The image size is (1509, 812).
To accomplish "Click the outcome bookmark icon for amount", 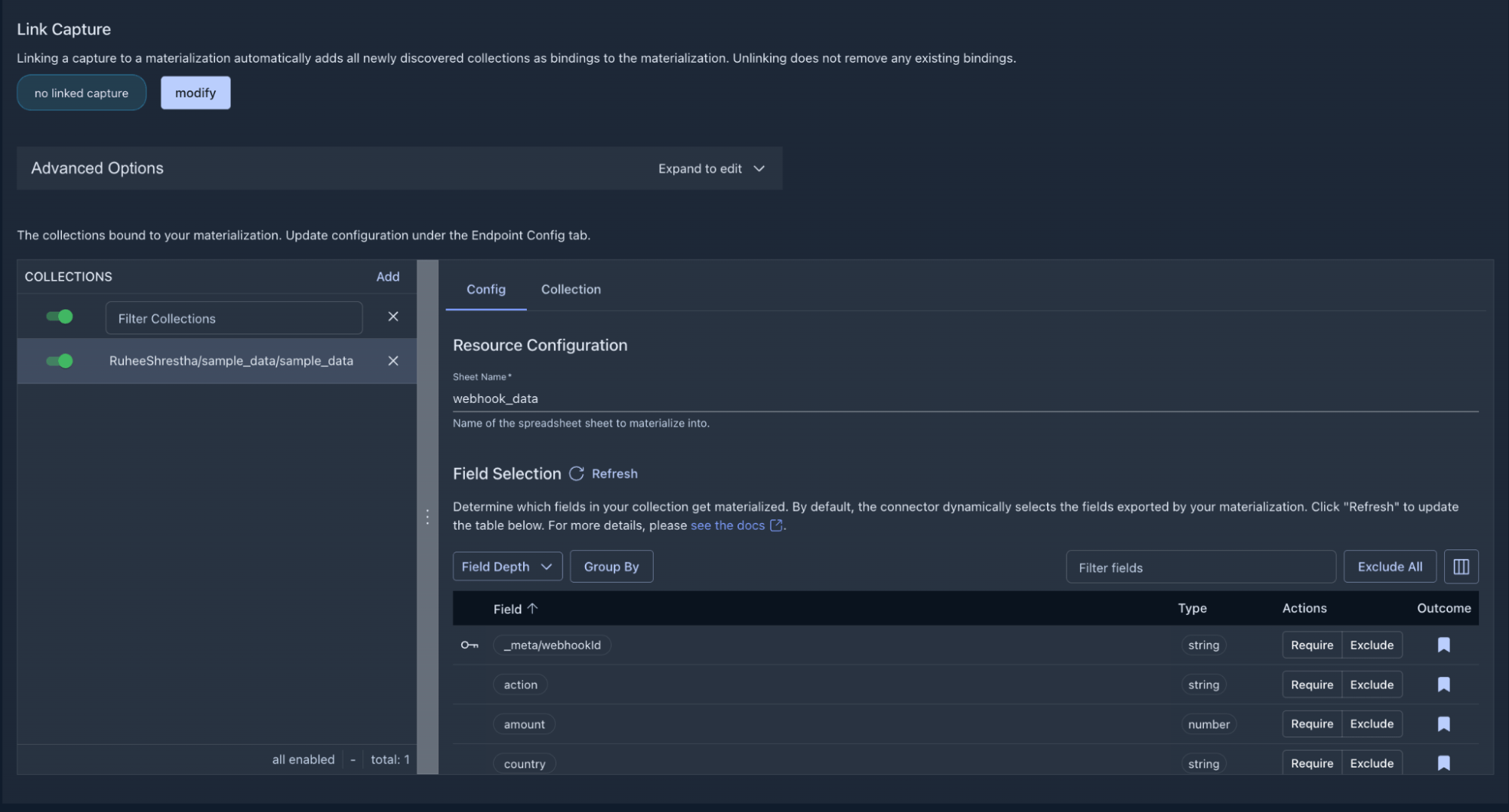I will pos(1443,724).
